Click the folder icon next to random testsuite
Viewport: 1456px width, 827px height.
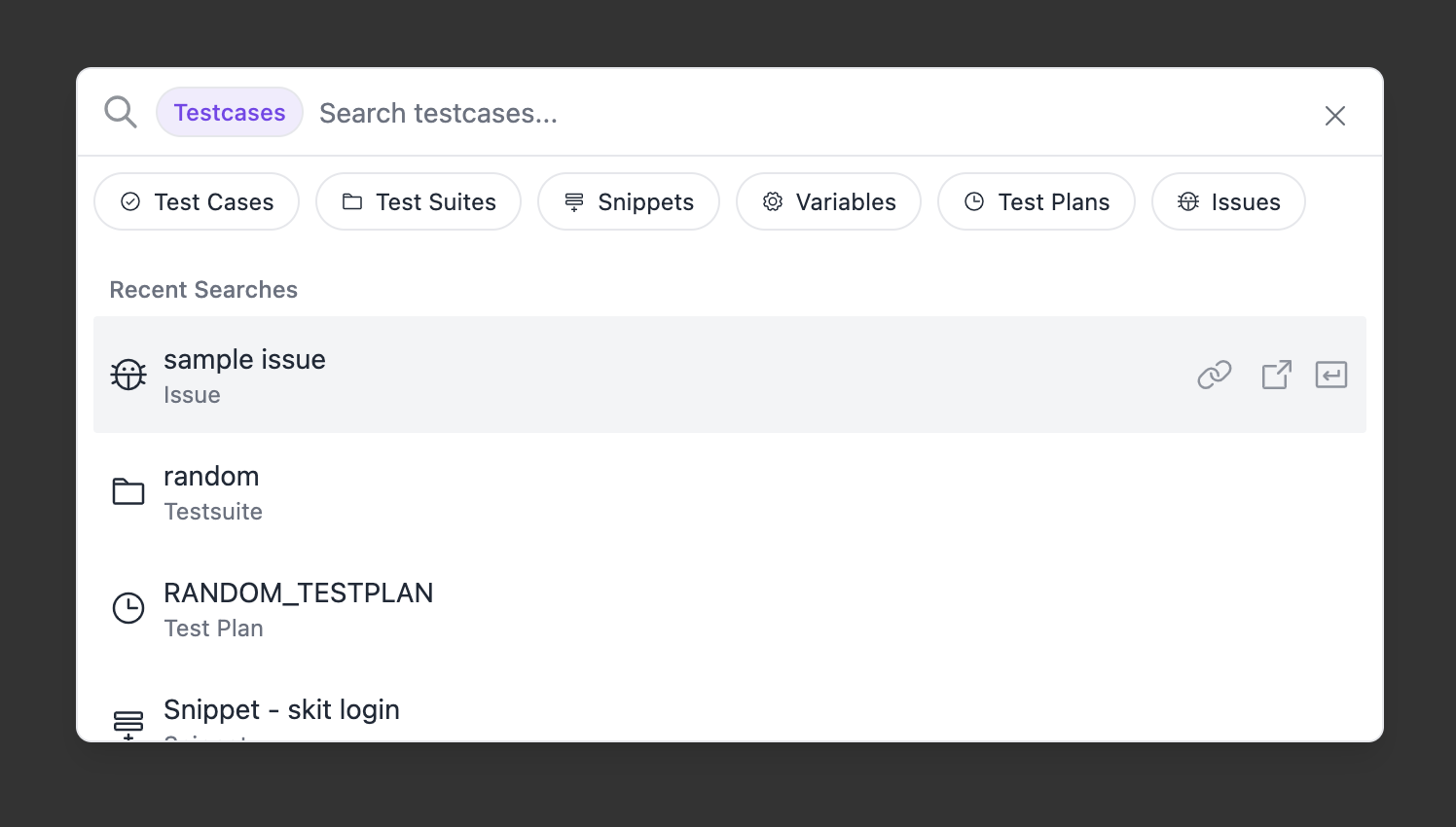(127, 490)
